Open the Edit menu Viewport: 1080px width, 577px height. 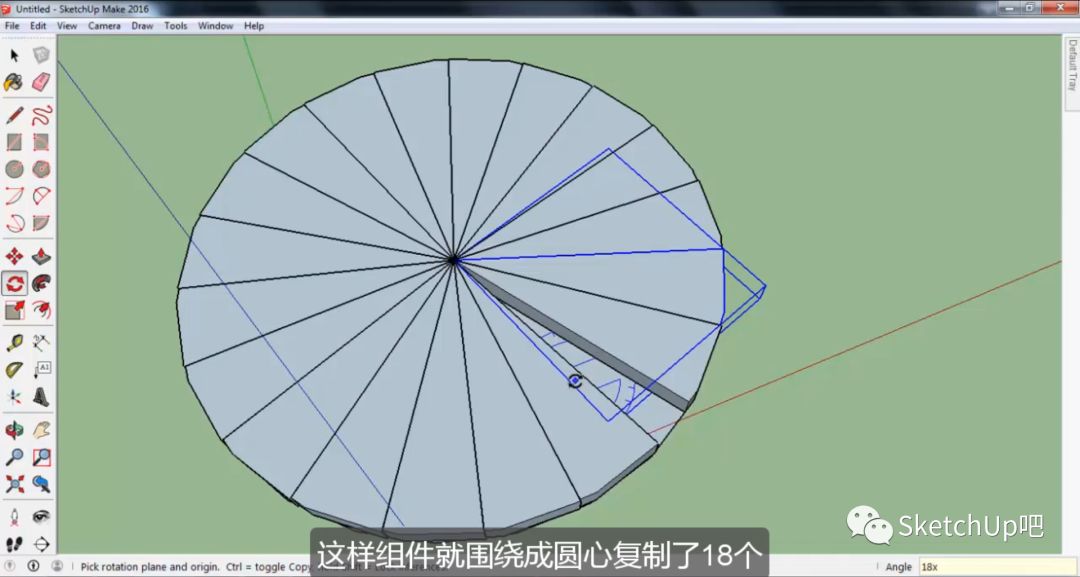pyautogui.click(x=38, y=25)
